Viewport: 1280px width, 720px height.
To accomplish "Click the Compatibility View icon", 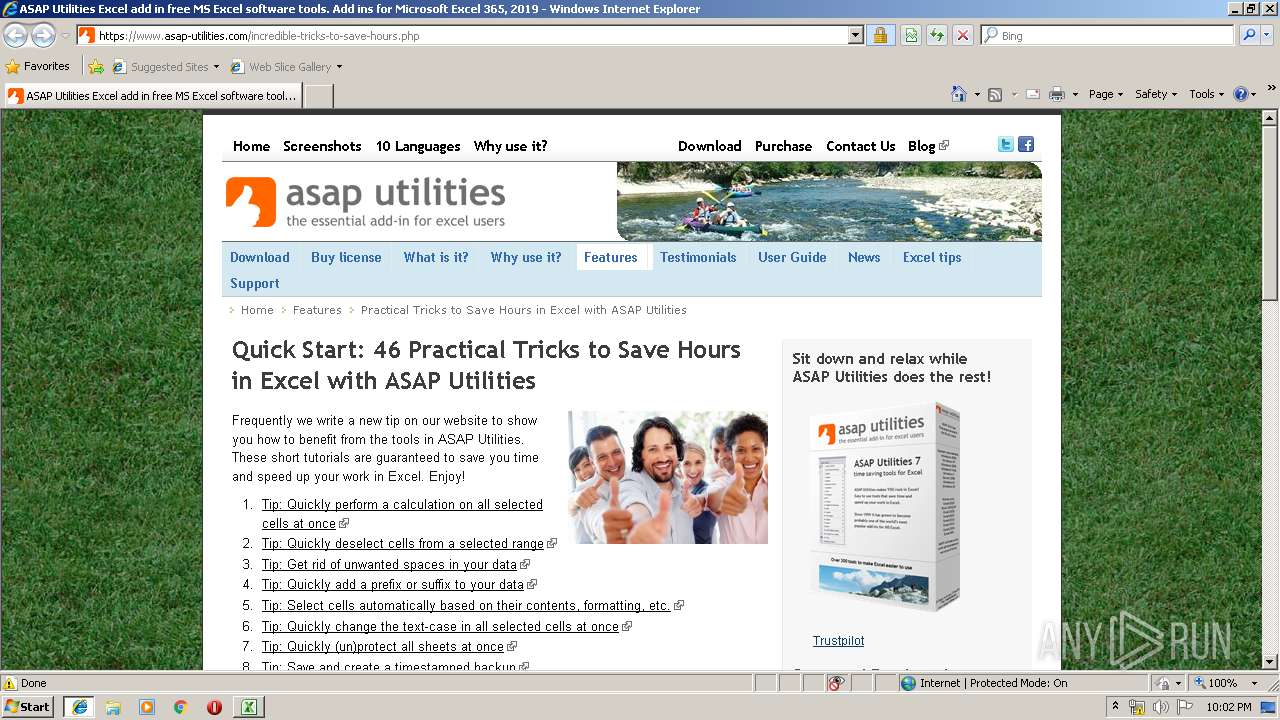I will tap(911, 35).
